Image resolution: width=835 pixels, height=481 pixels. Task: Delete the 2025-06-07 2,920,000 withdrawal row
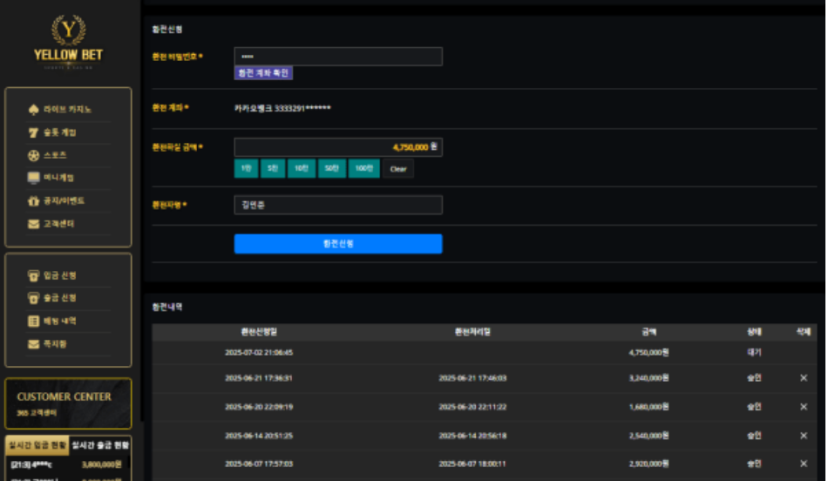(x=804, y=463)
